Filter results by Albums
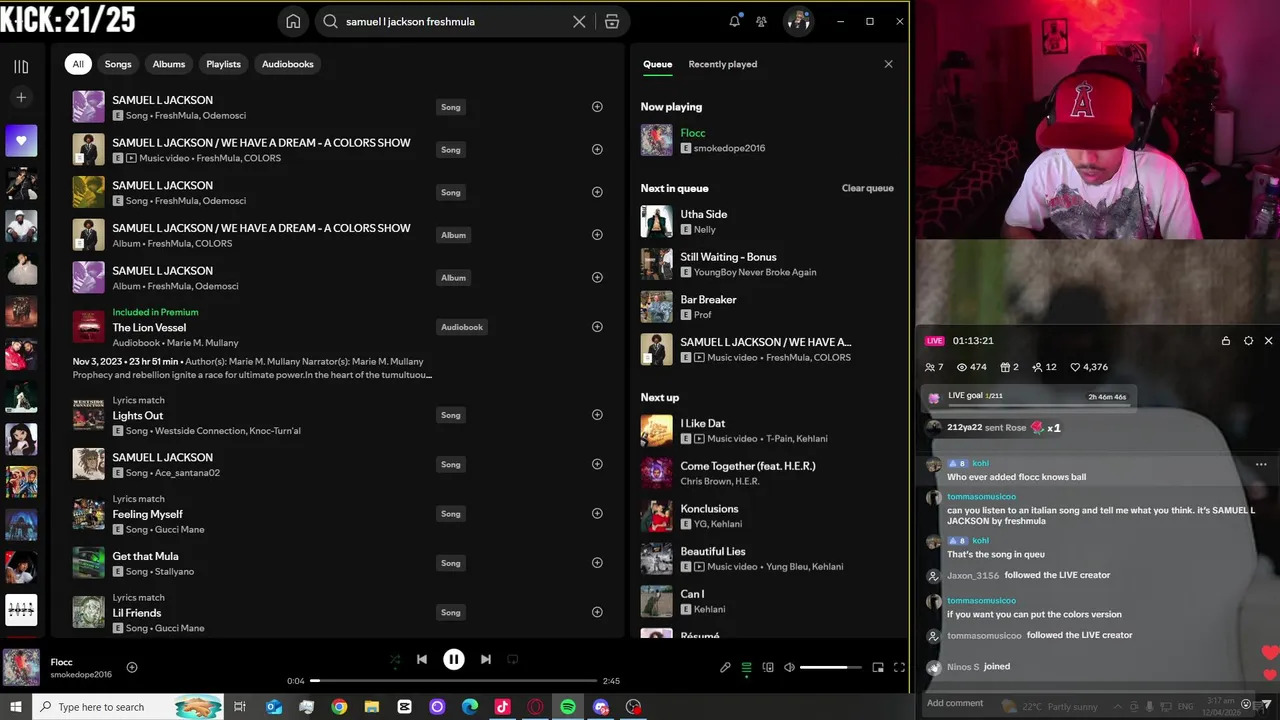This screenshot has height=720, width=1280. point(169,64)
